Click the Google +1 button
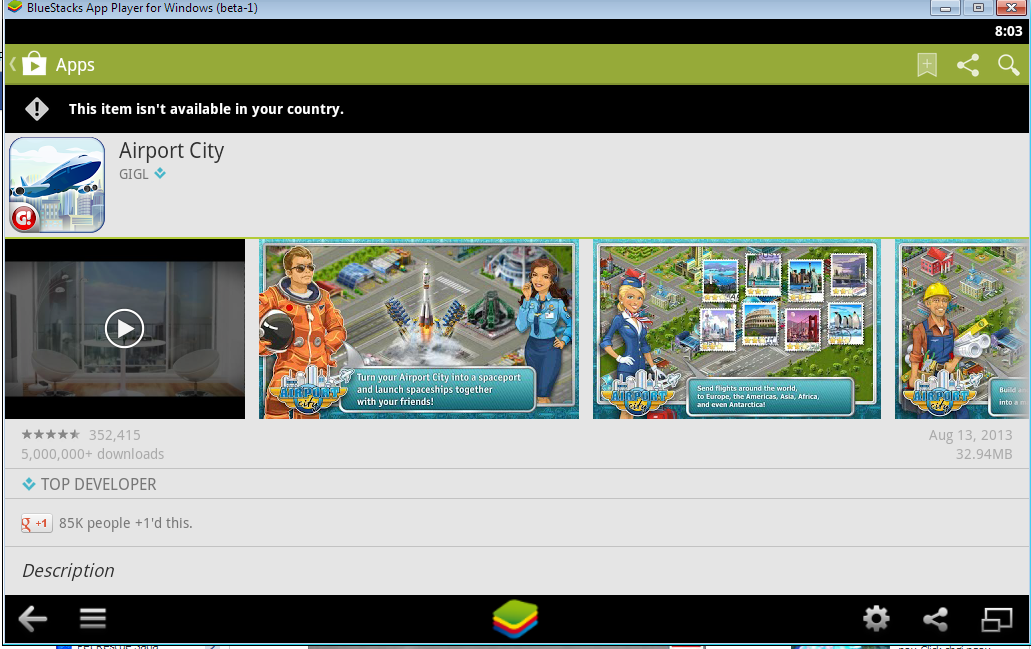The width and height of the screenshot is (1031, 649). click(x=36, y=523)
